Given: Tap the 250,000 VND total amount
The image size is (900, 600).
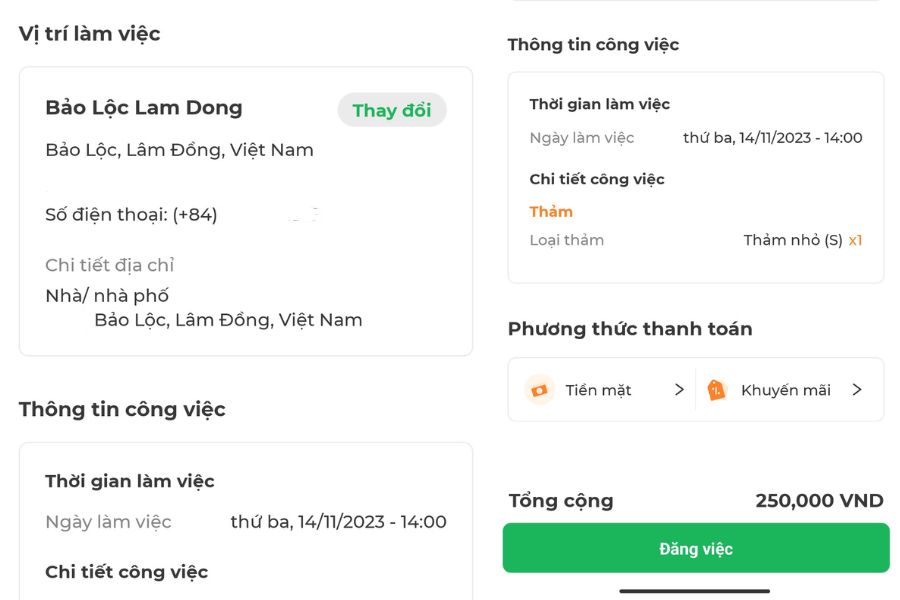Looking at the screenshot, I should click(819, 501).
